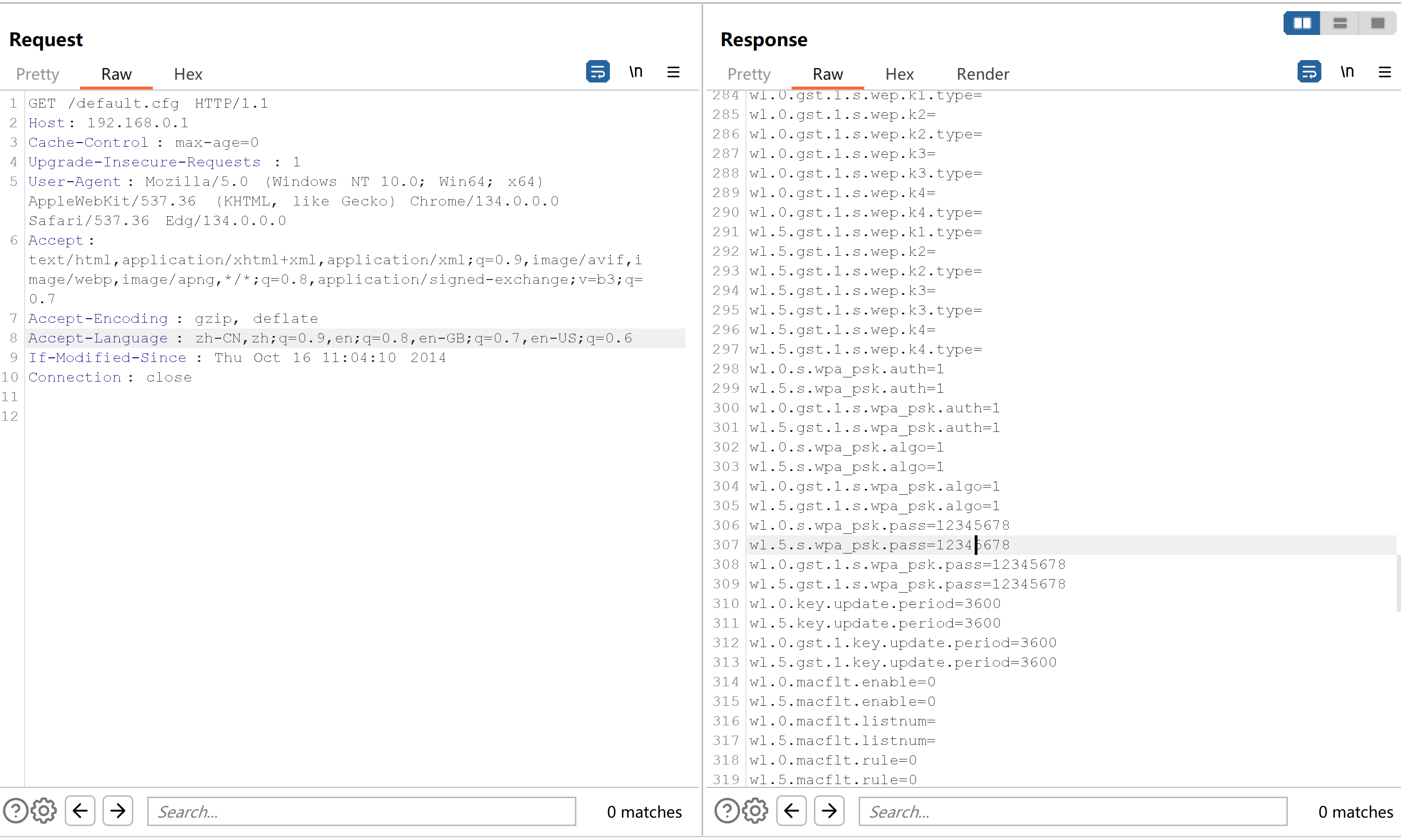Show non-printable characters (\n) in Response panel
Image resolution: width=1401 pixels, height=840 pixels.
pos(1346,72)
